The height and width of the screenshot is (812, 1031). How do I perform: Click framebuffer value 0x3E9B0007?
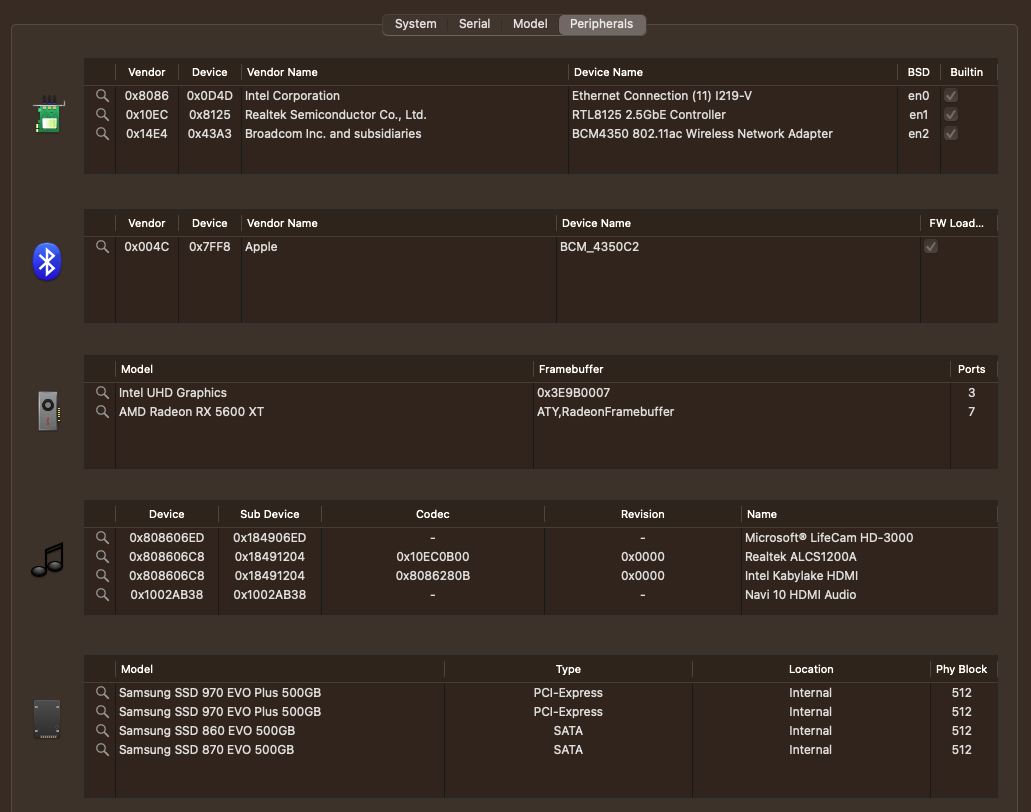pos(573,393)
